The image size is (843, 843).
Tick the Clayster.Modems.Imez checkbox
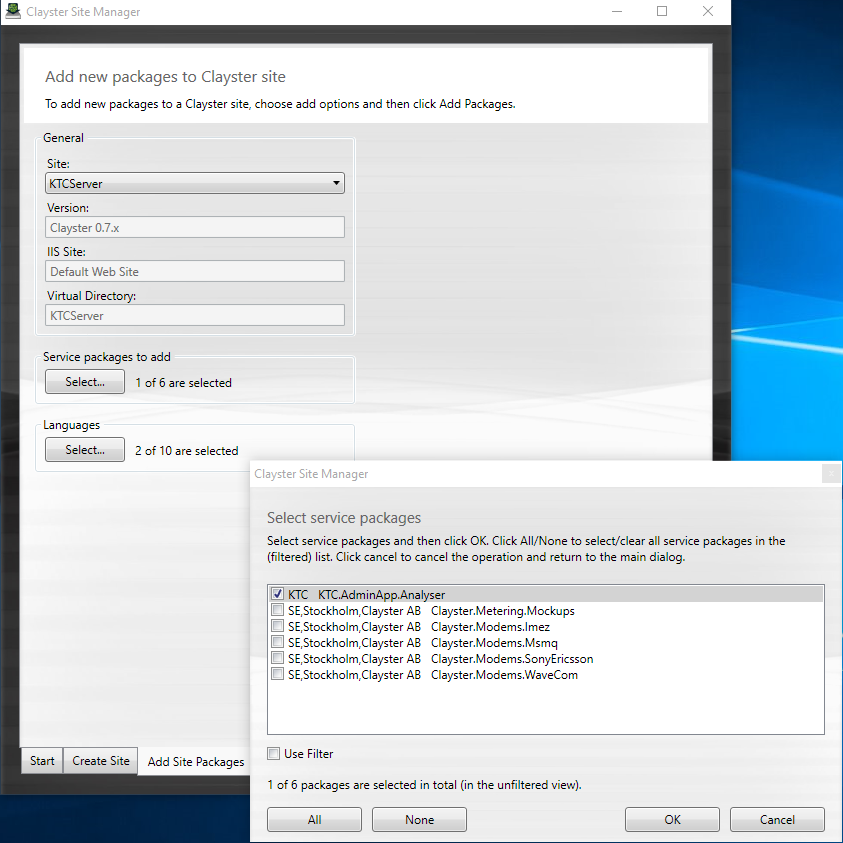277,626
